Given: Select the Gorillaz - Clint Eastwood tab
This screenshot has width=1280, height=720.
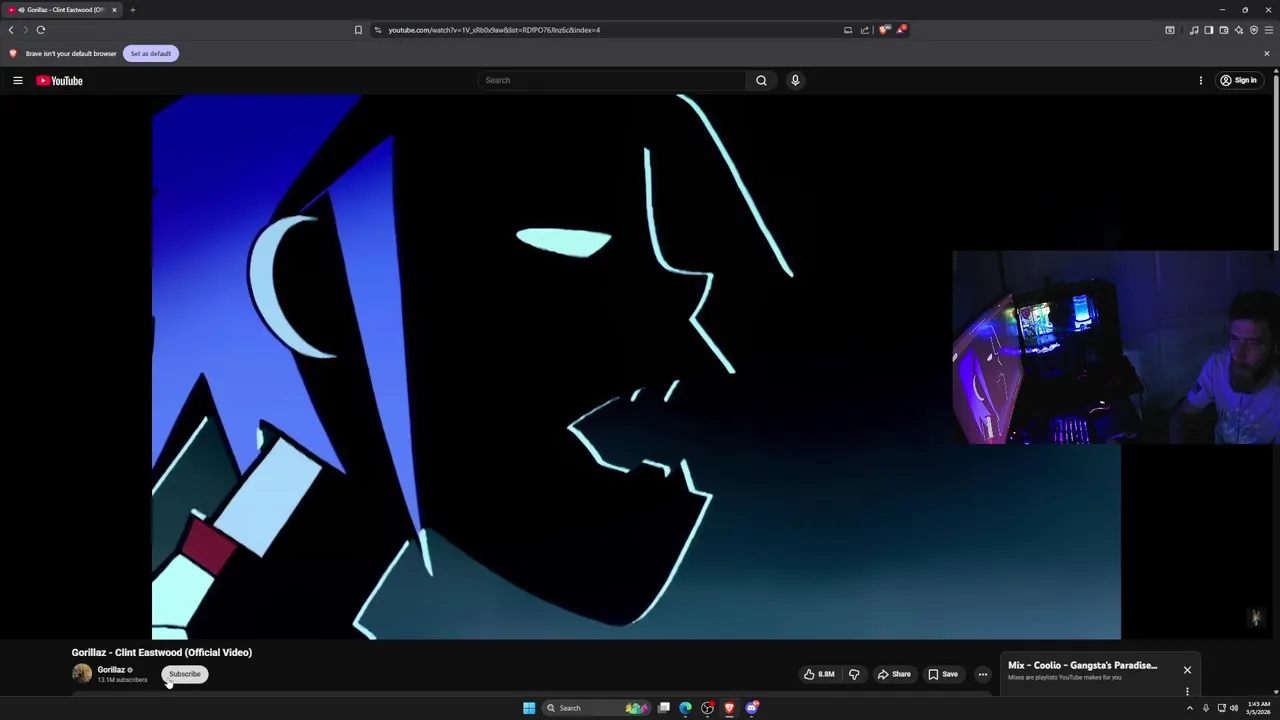Looking at the screenshot, I should 62,10.
